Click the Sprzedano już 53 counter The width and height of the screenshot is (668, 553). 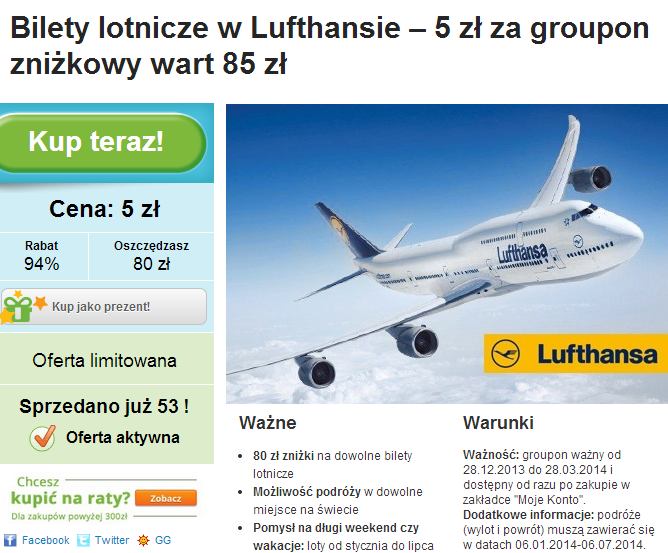104,406
